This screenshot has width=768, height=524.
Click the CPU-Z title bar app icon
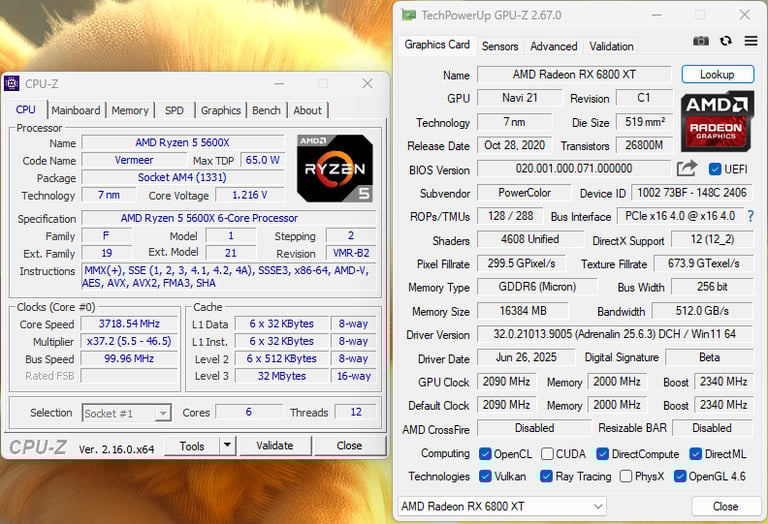[x=12, y=83]
